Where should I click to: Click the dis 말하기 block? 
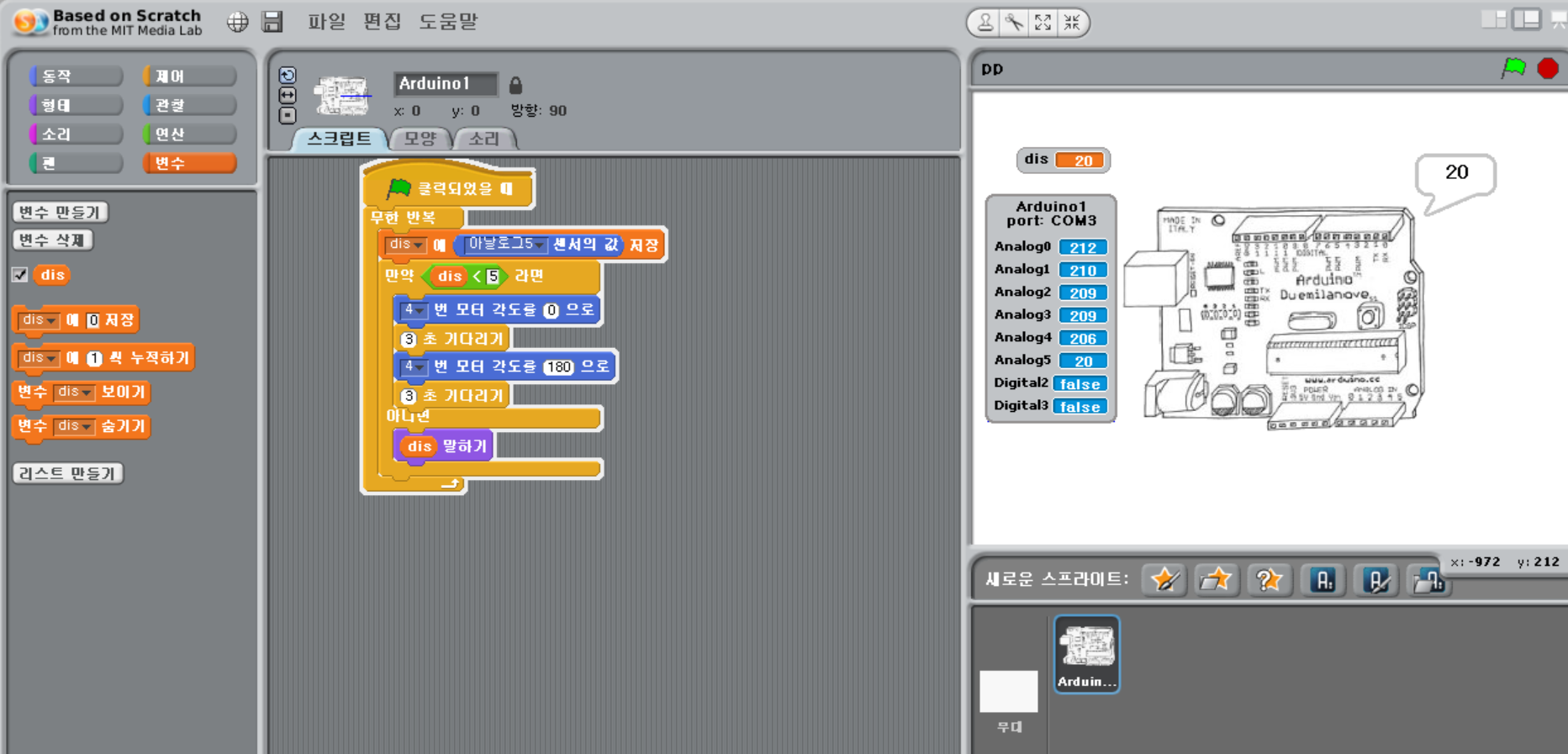pos(443,446)
